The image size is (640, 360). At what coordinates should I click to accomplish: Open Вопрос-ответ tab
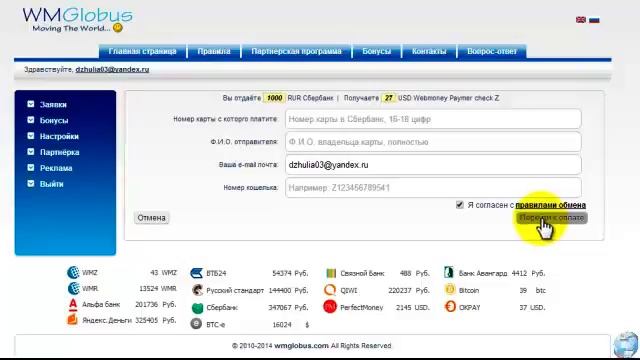click(x=492, y=51)
